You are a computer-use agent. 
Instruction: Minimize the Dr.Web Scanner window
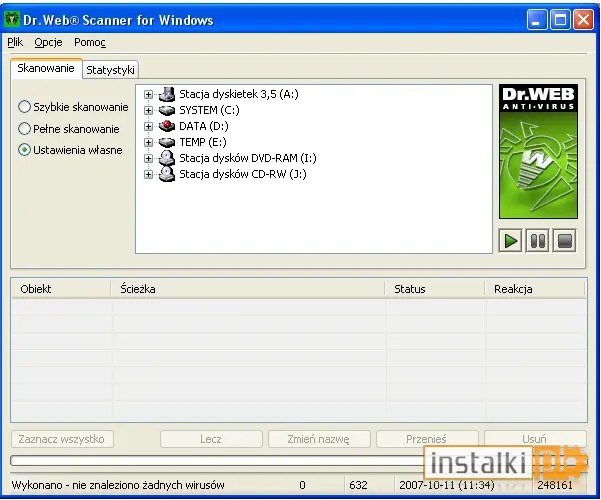click(x=537, y=20)
